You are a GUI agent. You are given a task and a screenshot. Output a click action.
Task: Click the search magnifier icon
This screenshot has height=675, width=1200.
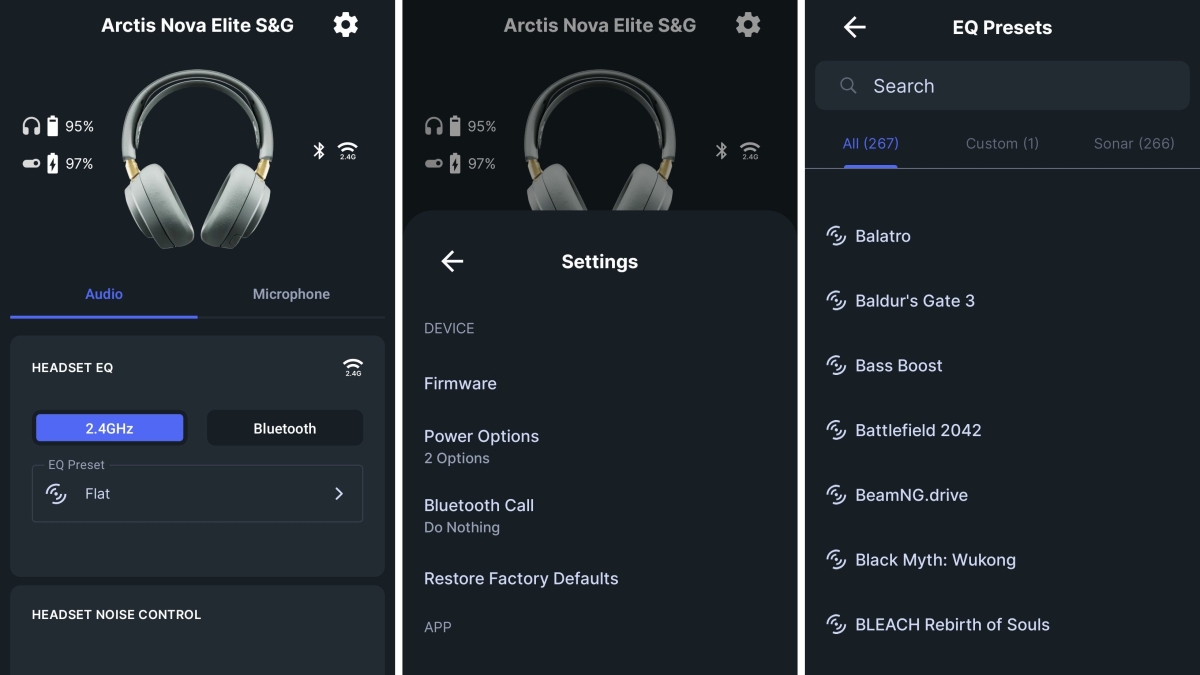point(848,86)
